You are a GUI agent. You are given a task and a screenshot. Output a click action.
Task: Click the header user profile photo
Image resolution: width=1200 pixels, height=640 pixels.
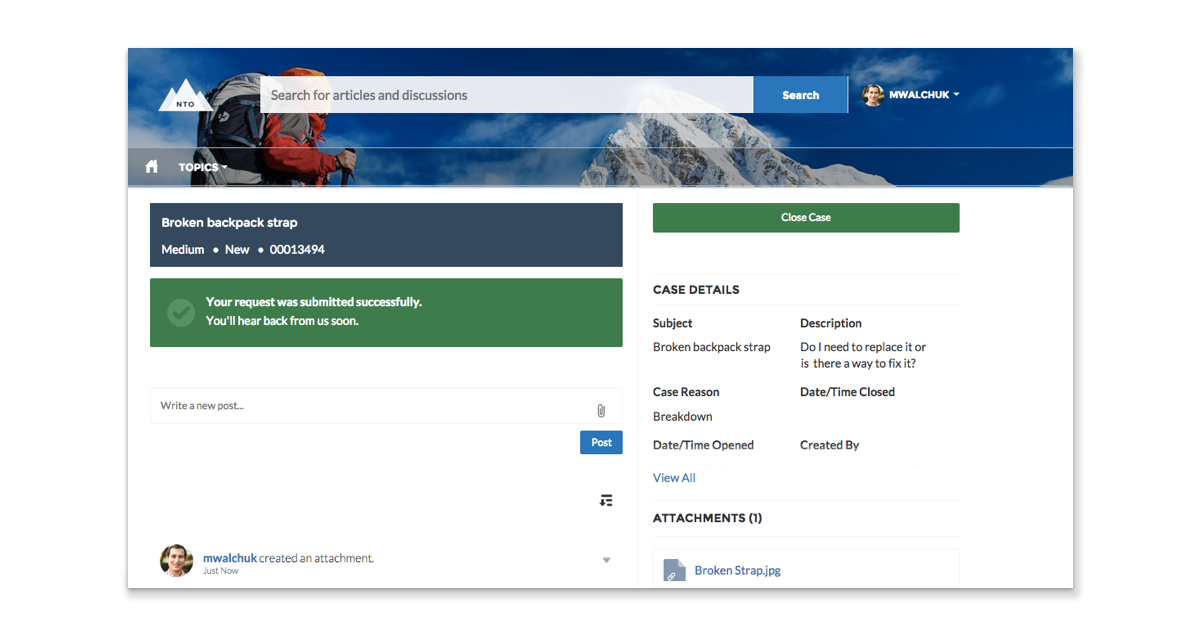tap(873, 95)
